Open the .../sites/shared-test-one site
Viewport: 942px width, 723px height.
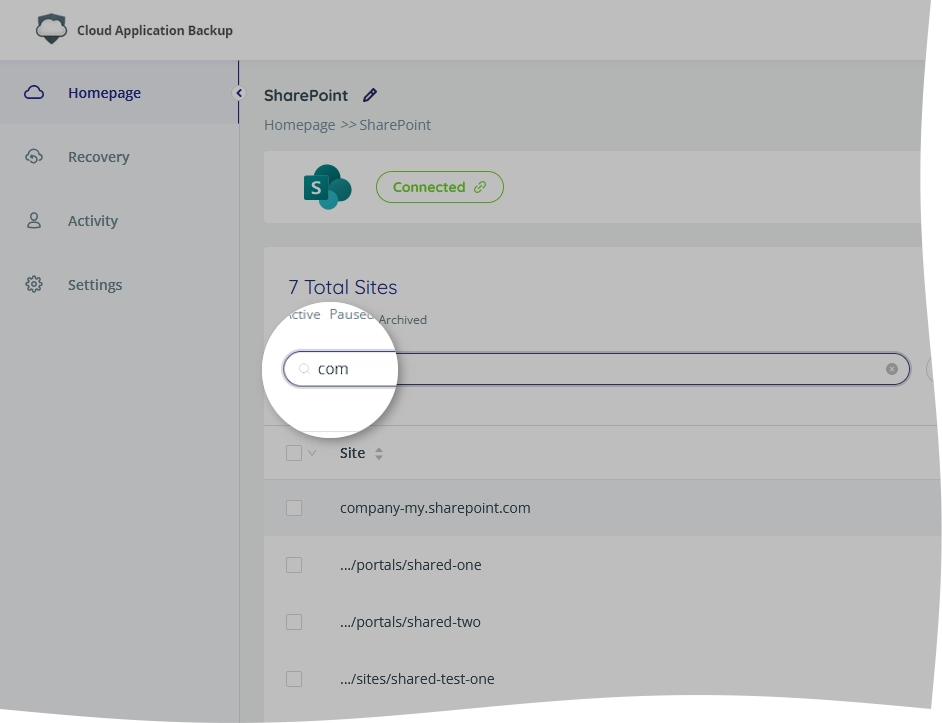(x=417, y=679)
